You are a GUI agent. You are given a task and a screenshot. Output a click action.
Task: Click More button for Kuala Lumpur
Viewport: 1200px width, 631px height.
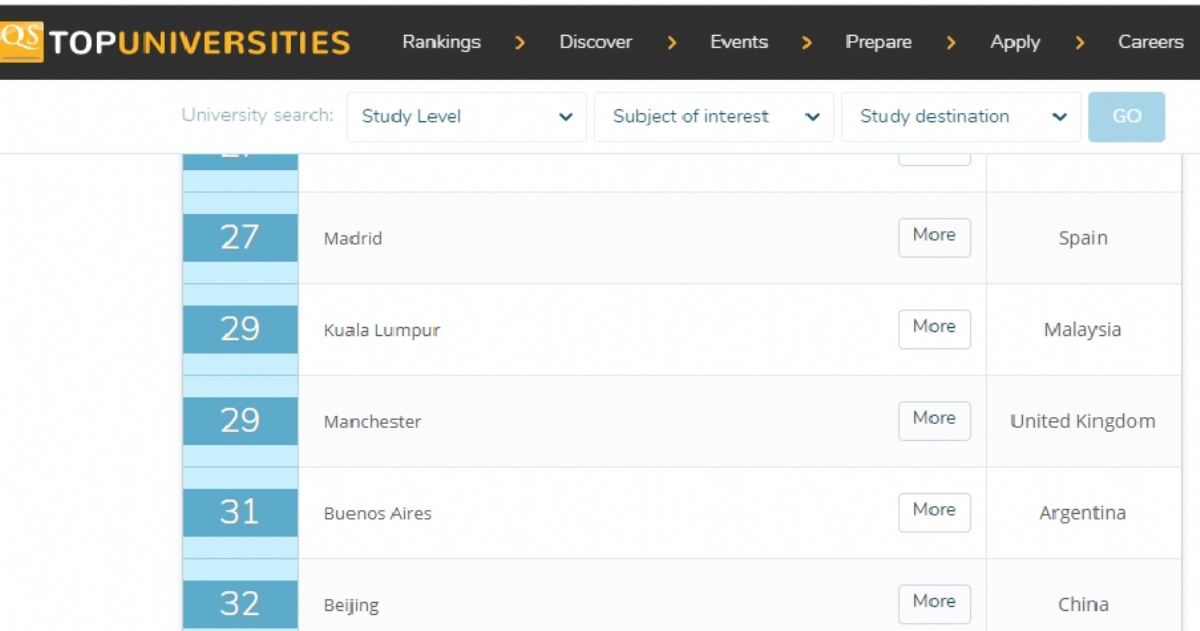pos(934,329)
